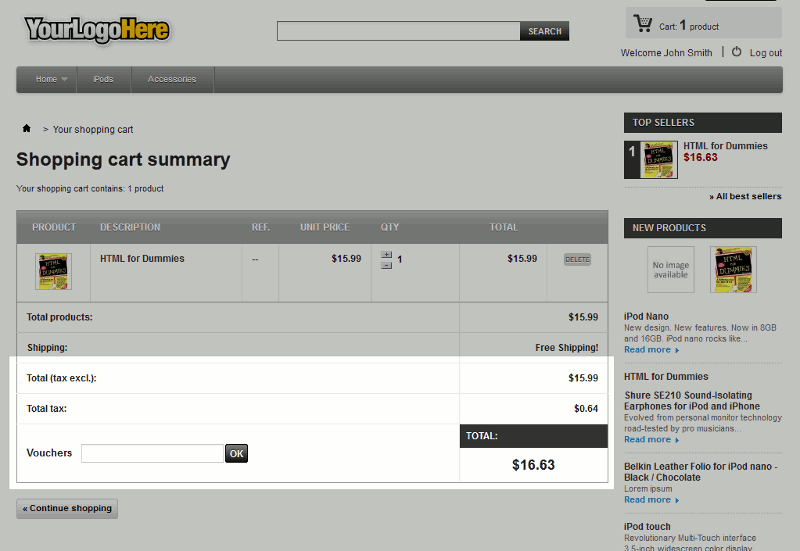800x551 pixels.
Task: Expand the Home menu dropdown arrow
Action: [64, 79]
